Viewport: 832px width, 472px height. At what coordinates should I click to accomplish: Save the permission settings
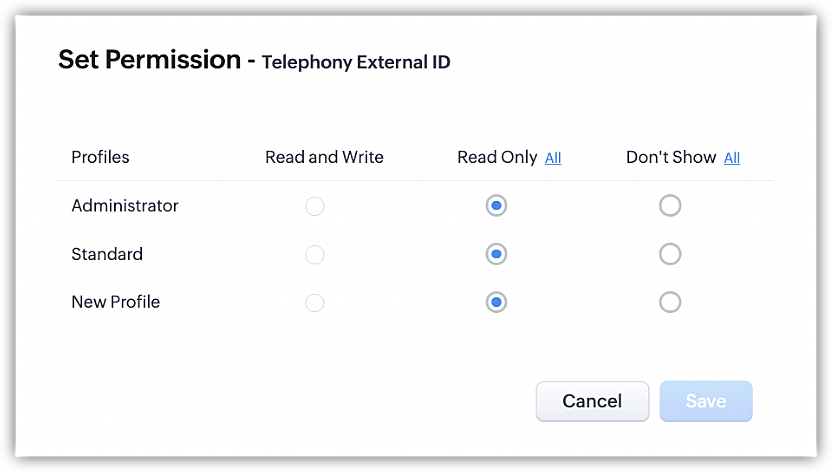point(706,401)
